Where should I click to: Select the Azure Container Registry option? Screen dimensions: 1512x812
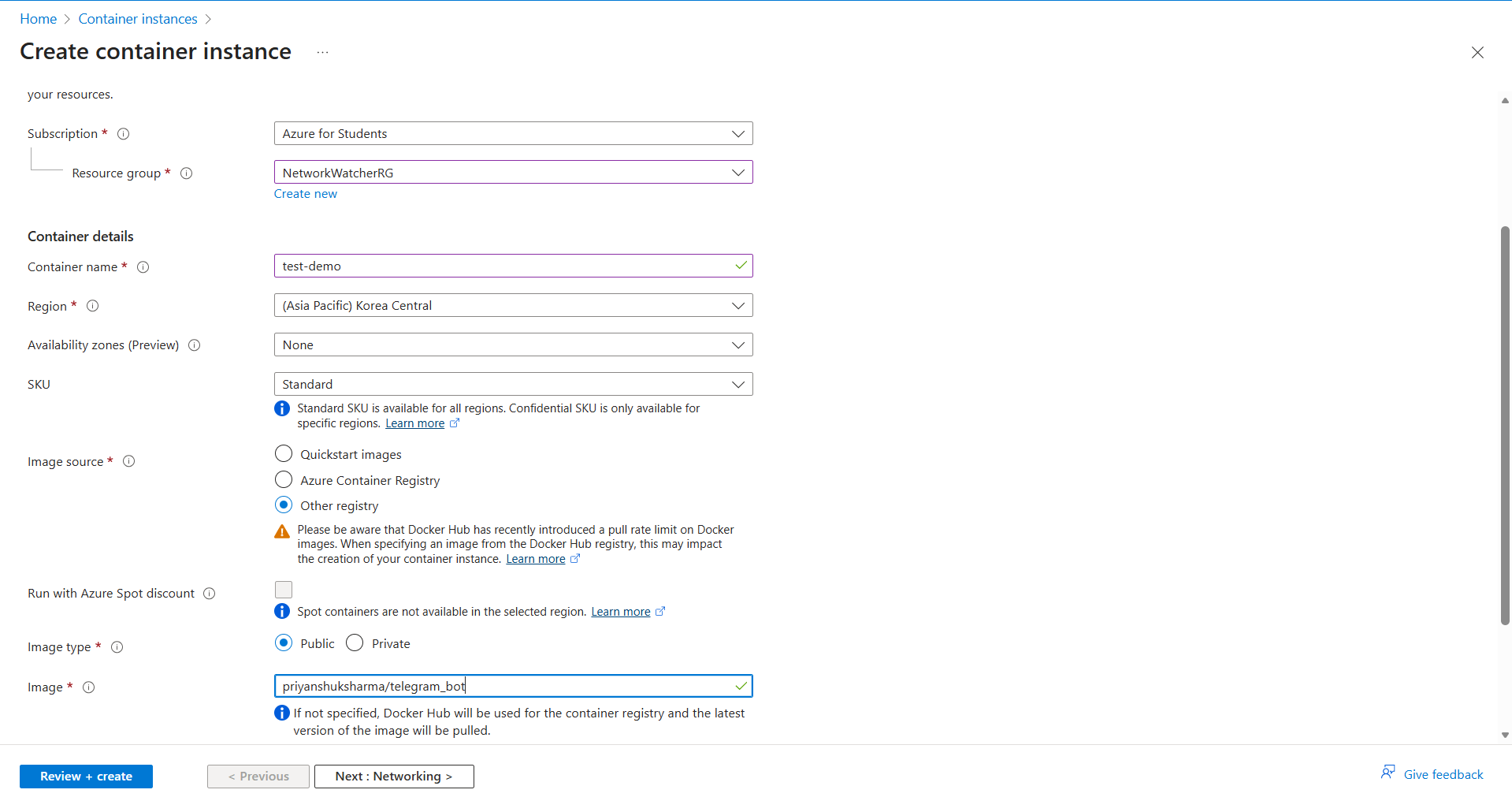pyautogui.click(x=284, y=480)
